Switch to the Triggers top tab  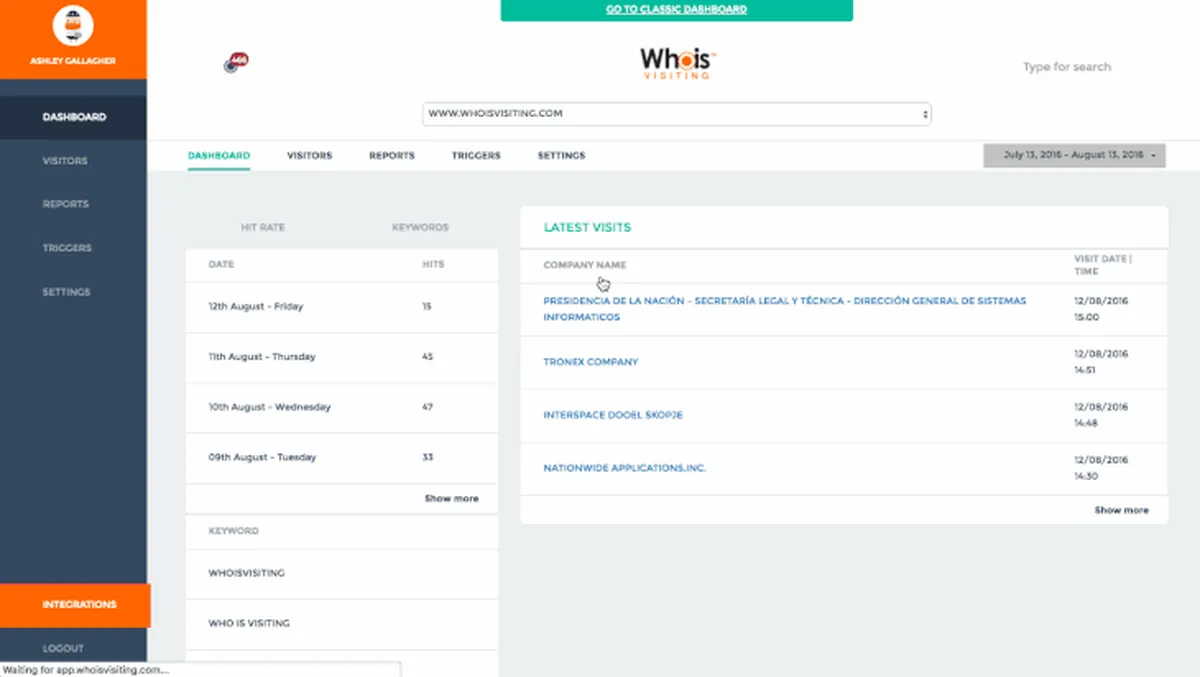tap(476, 156)
